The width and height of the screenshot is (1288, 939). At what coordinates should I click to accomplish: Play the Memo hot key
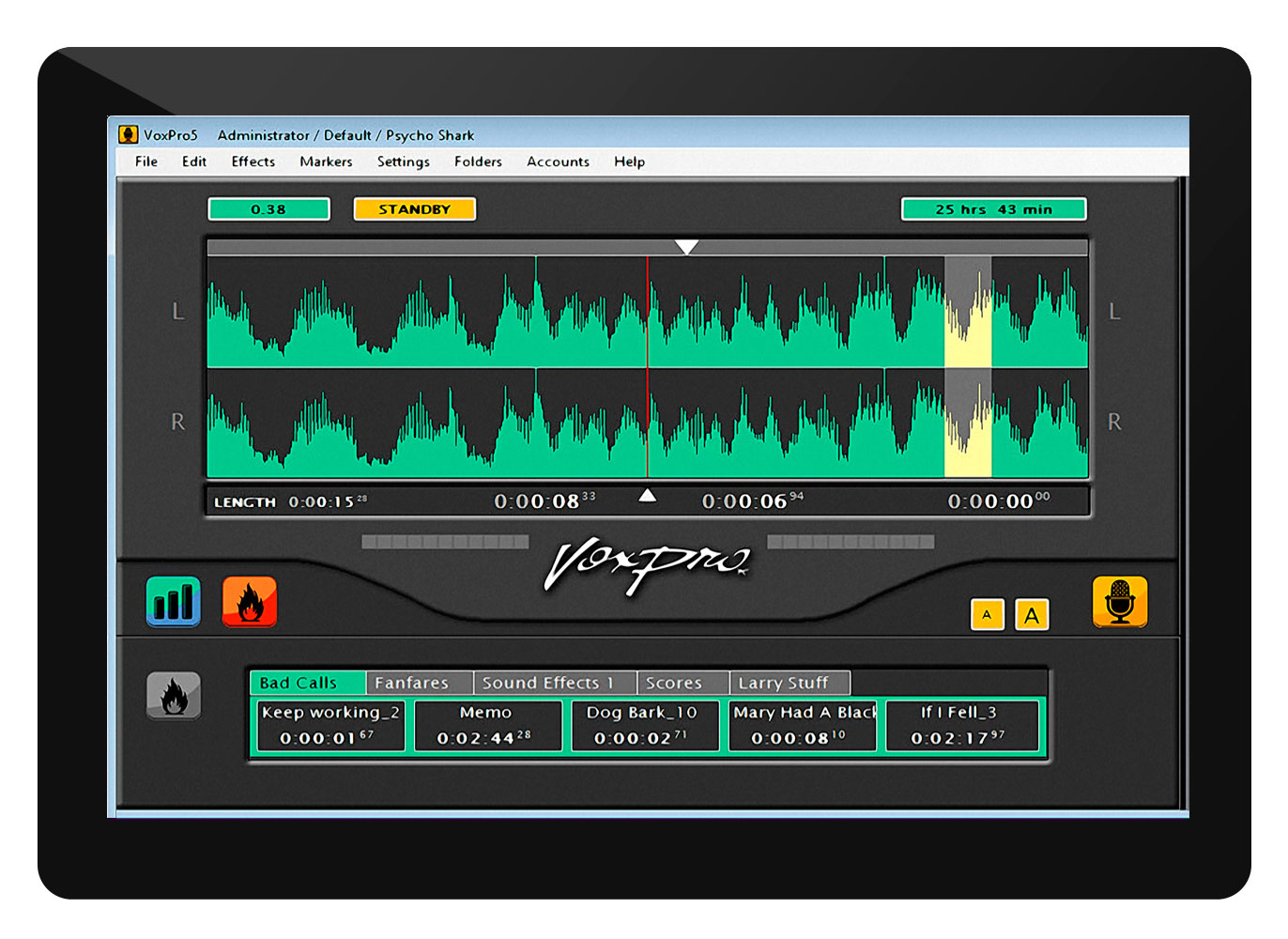point(487,725)
